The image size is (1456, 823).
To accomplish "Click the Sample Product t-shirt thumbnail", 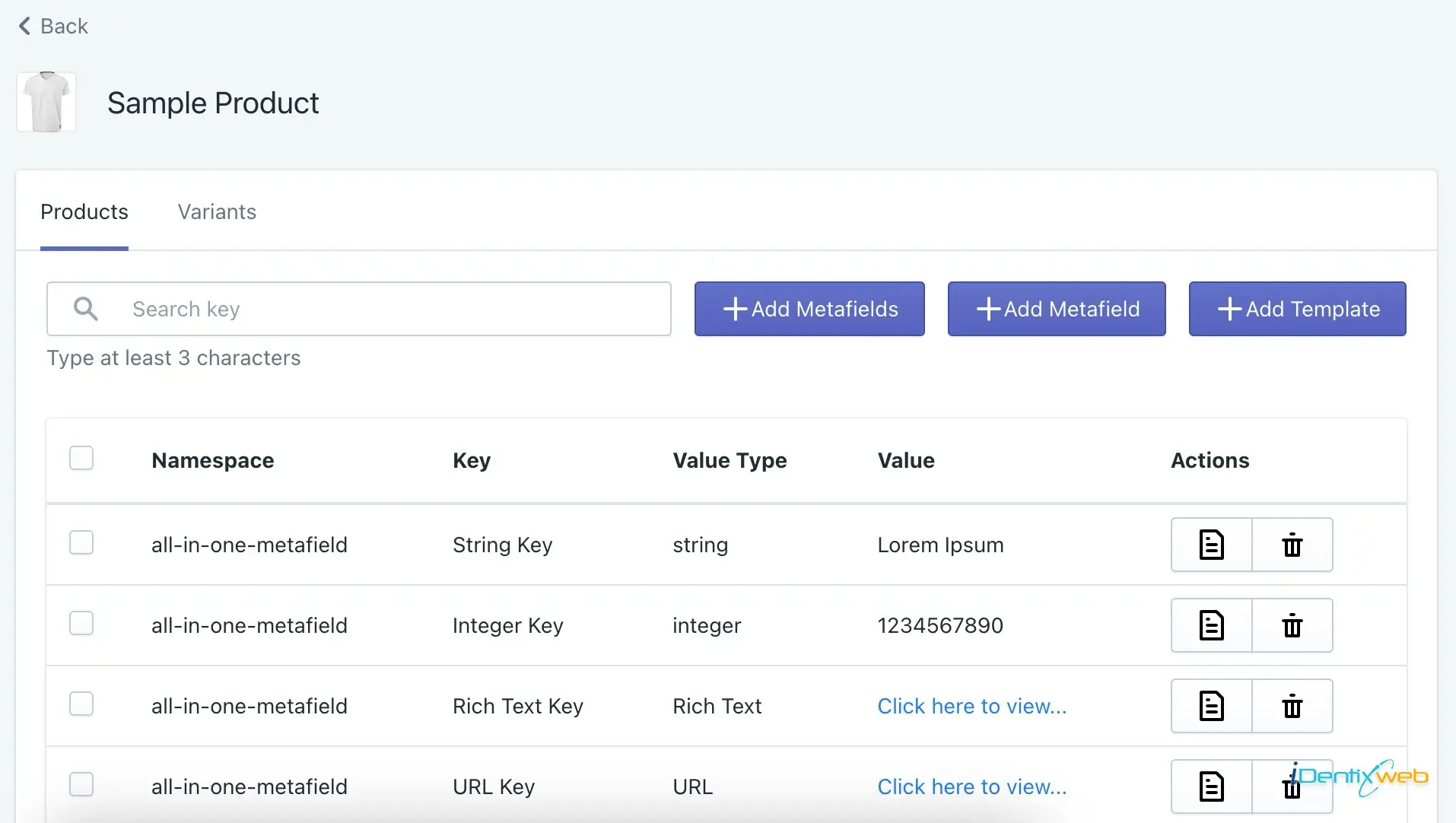I will tap(46, 102).
